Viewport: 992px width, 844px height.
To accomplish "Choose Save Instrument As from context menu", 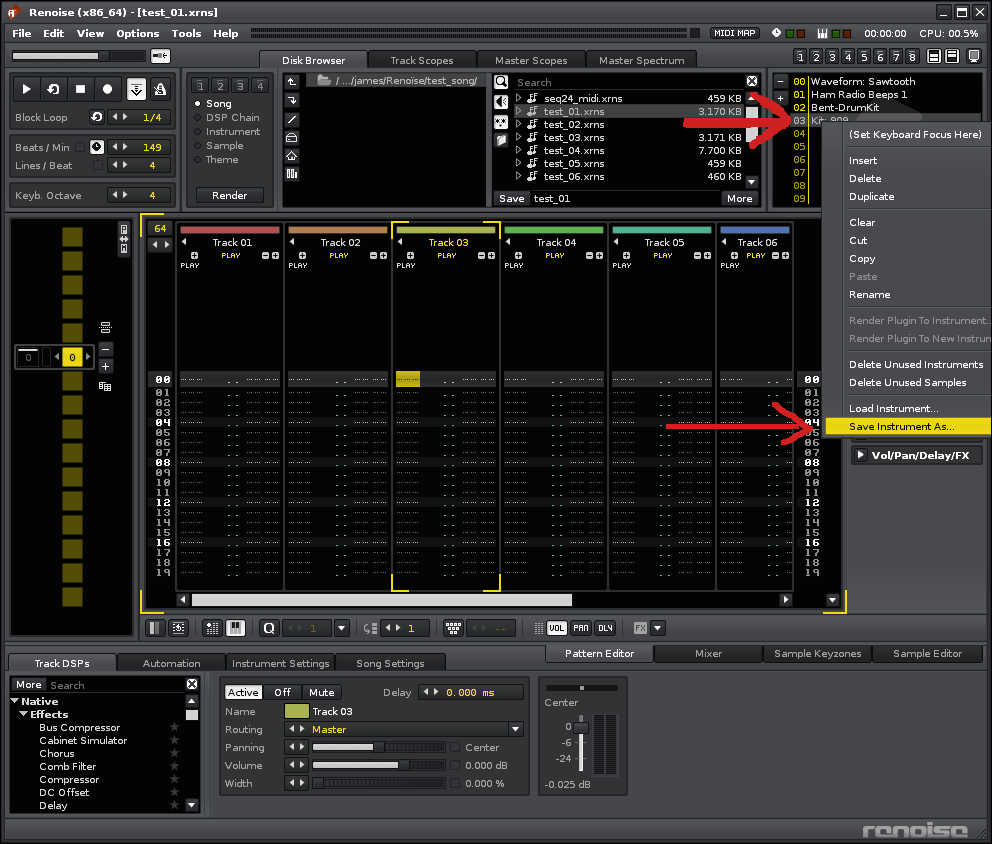I will click(900, 426).
